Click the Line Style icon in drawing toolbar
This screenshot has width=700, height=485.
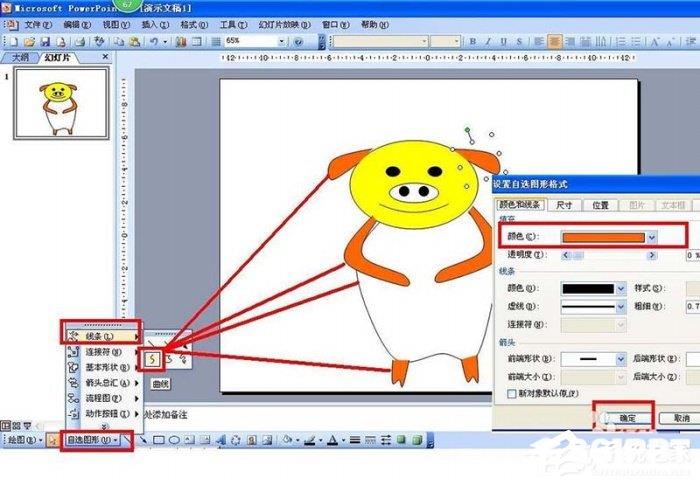click(x=355, y=440)
